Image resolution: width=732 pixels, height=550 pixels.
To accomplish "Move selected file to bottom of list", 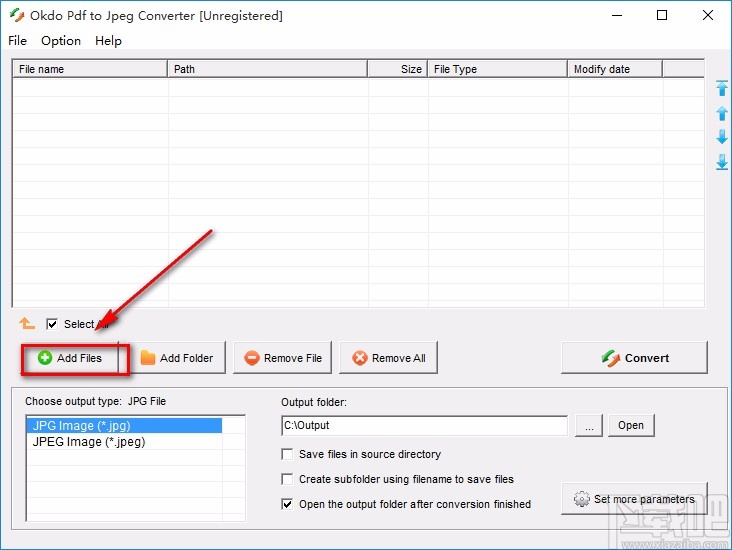I will (722, 162).
